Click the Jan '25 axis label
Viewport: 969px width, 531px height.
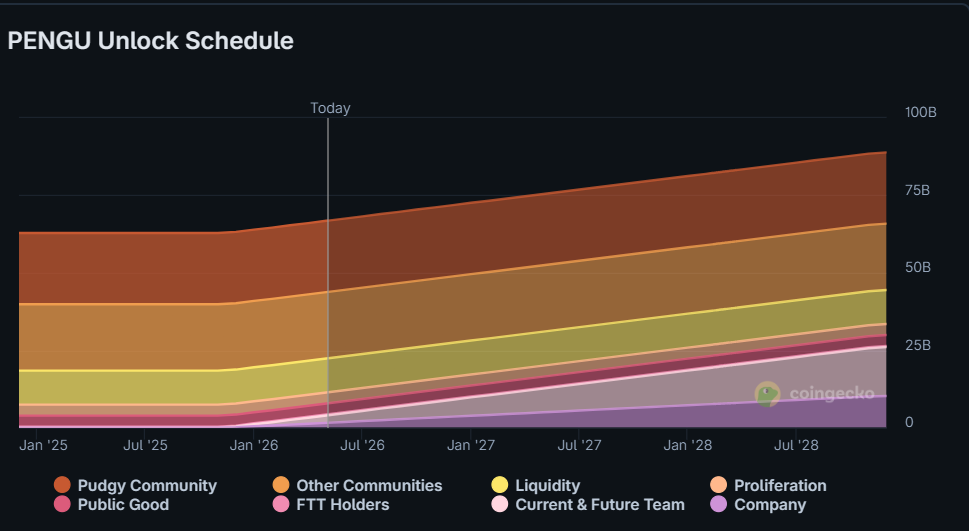(x=43, y=445)
